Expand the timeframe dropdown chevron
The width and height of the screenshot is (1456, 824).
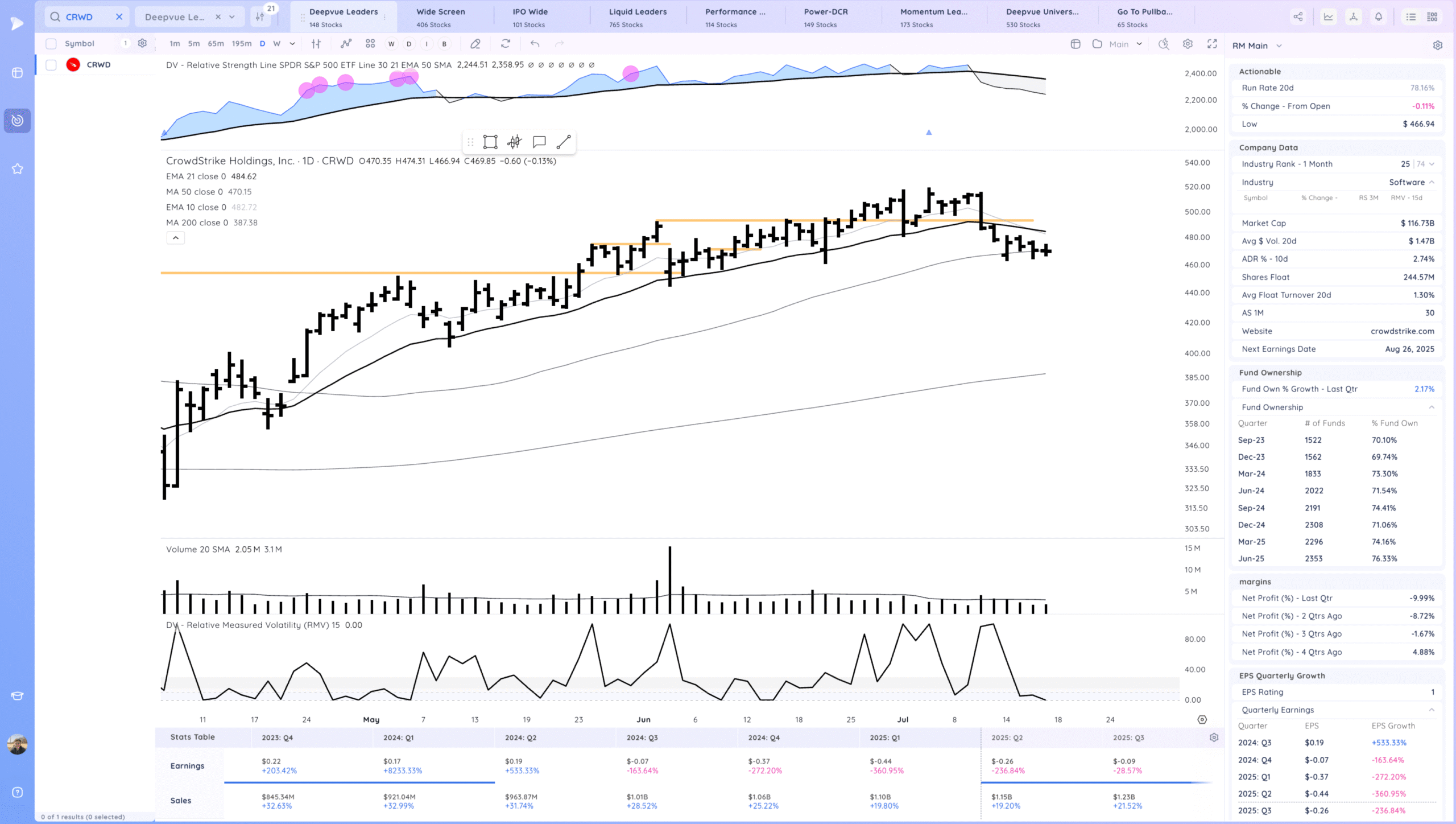click(292, 44)
